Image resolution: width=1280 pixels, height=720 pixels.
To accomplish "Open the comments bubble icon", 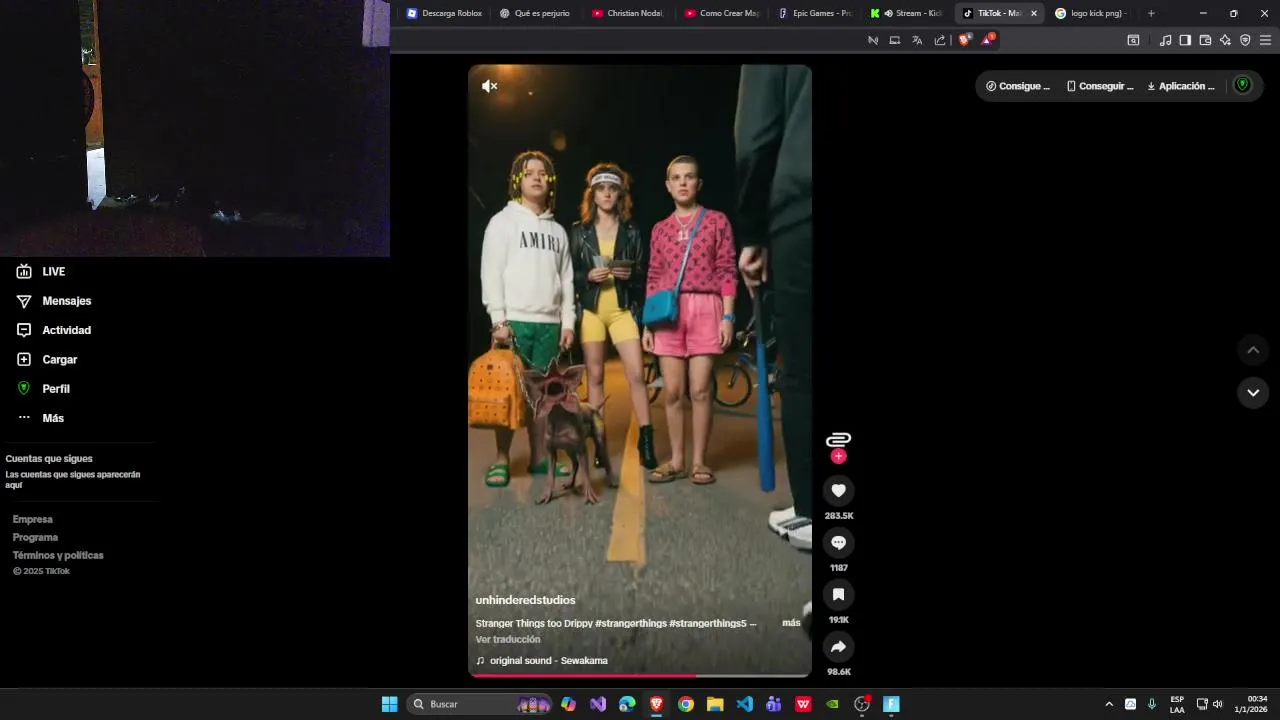I will (x=838, y=542).
